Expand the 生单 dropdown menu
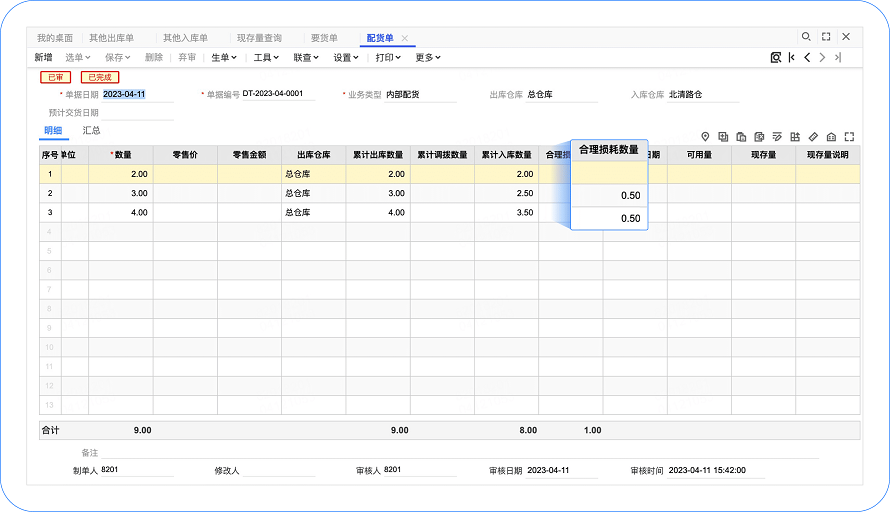This screenshot has width=890, height=512. pos(224,58)
